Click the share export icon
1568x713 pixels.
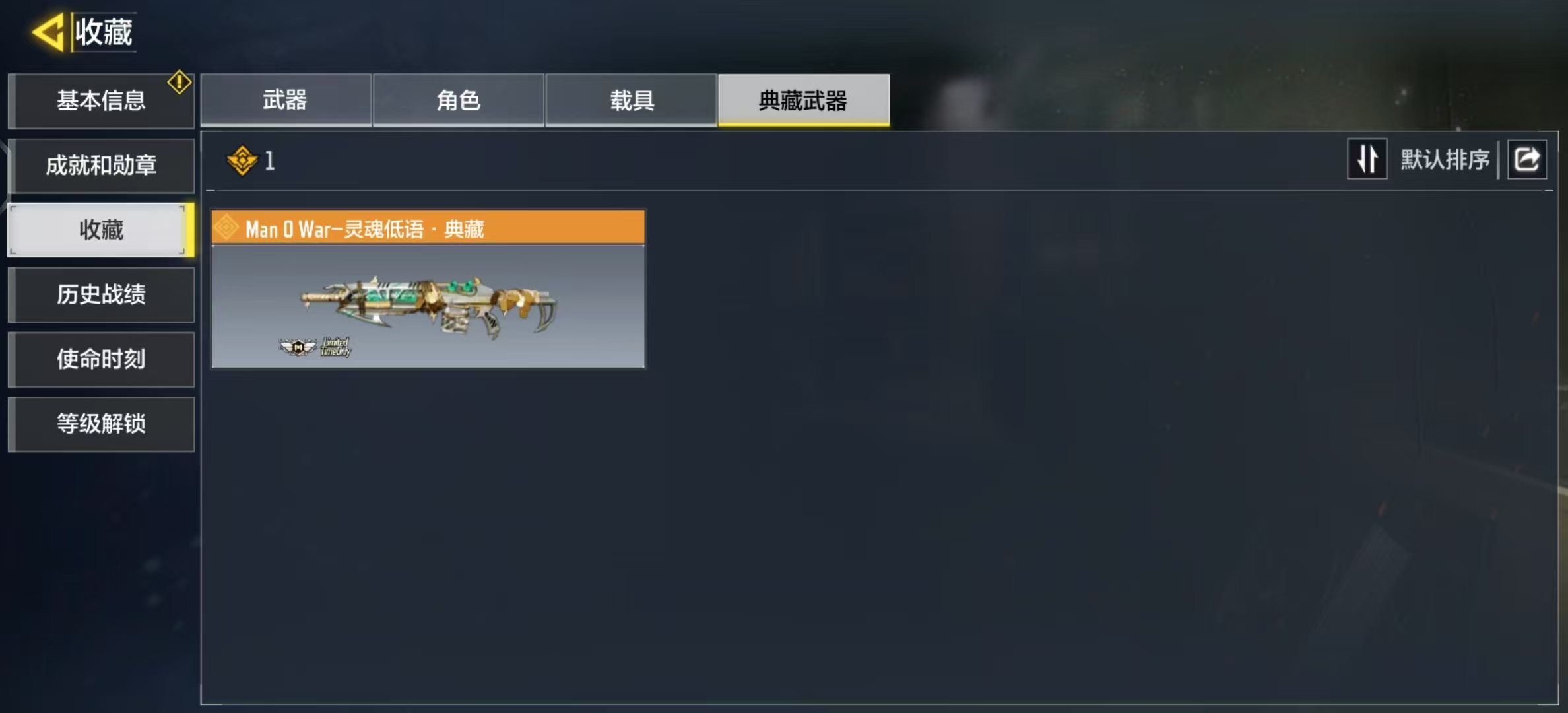(1527, 159)
